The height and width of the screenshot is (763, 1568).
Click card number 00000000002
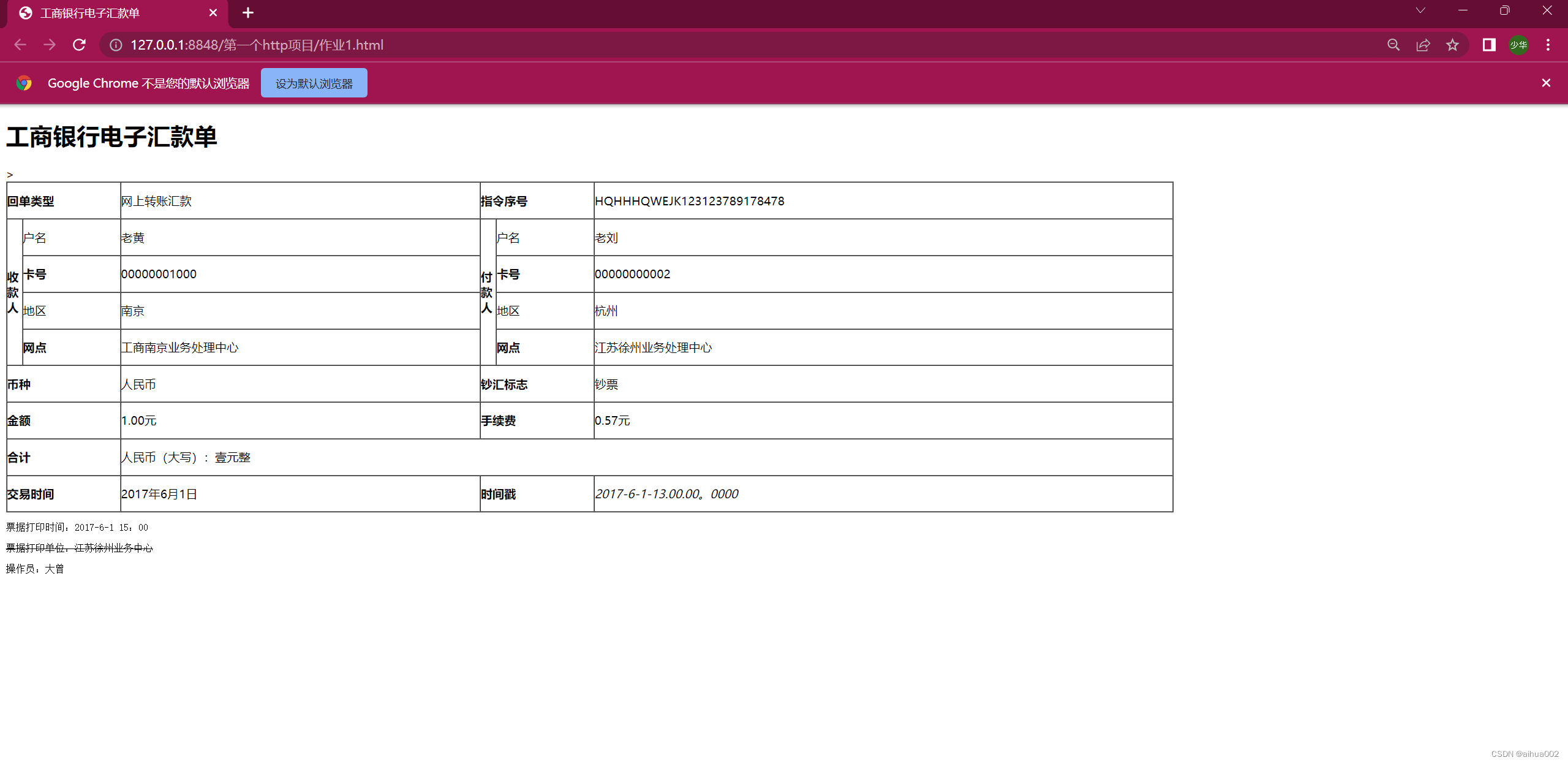(632, 274)
